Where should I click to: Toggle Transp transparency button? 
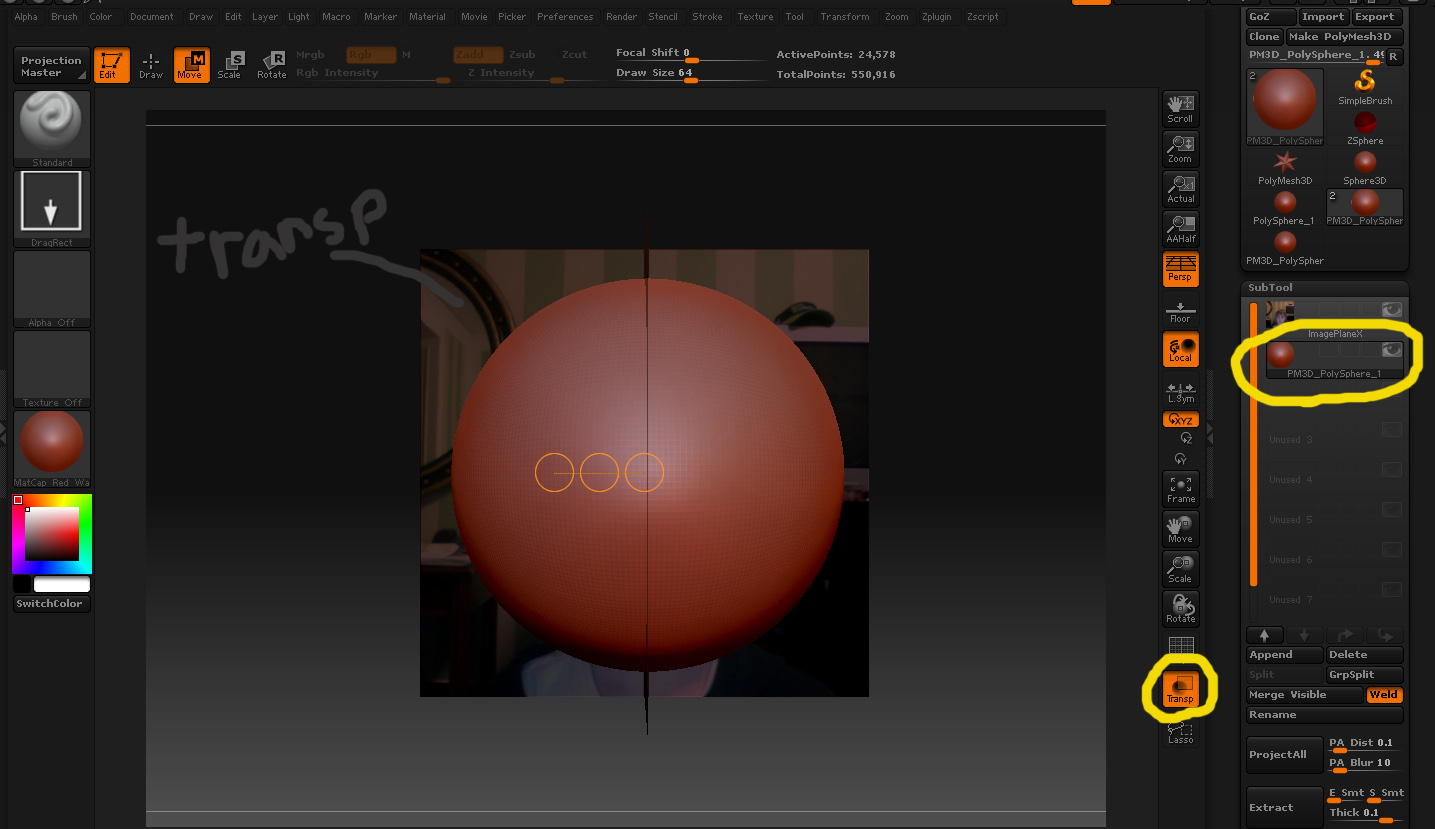(1180, 689)
